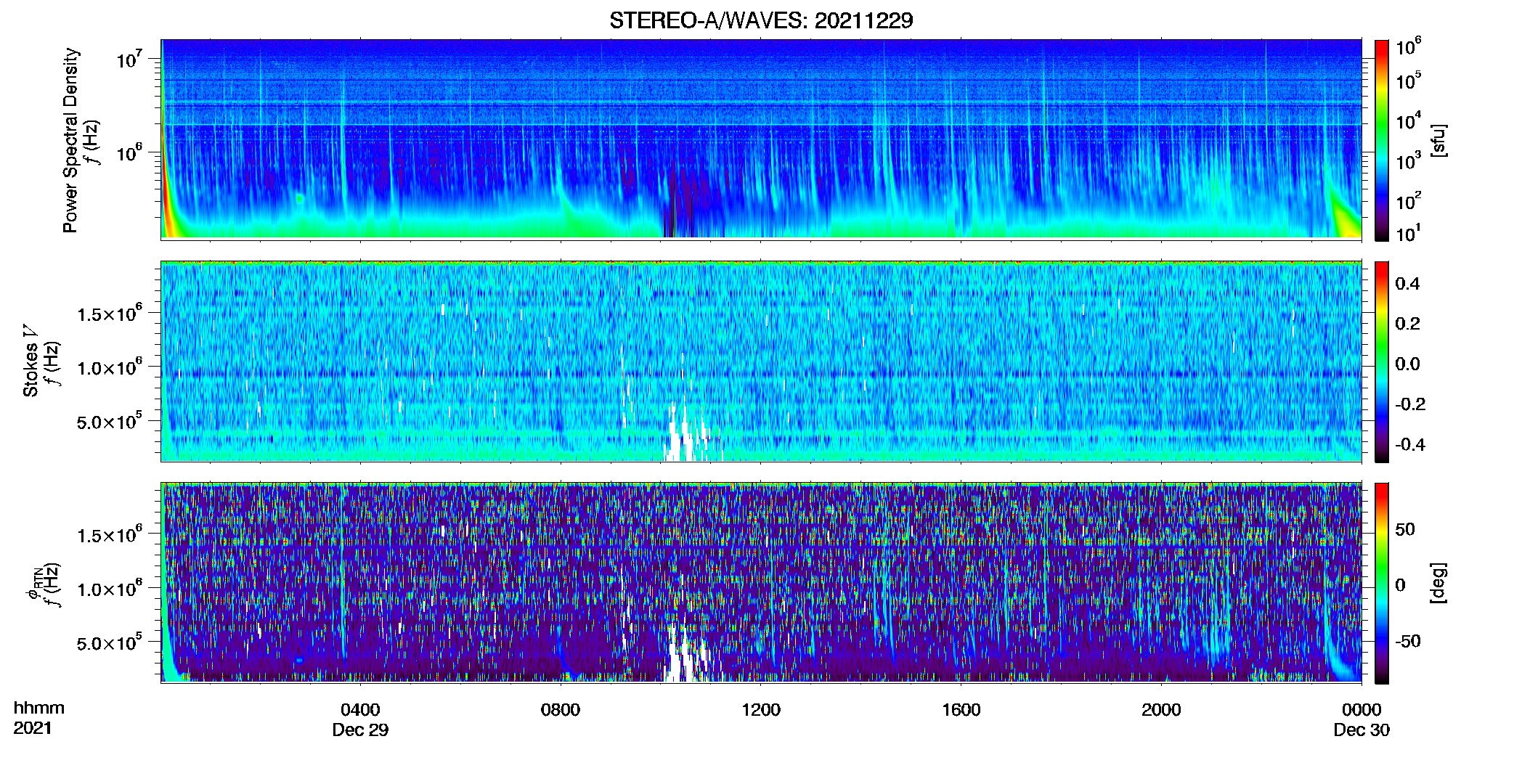Click the 50 label on the deg color bar

click(x=1405, y=529)
